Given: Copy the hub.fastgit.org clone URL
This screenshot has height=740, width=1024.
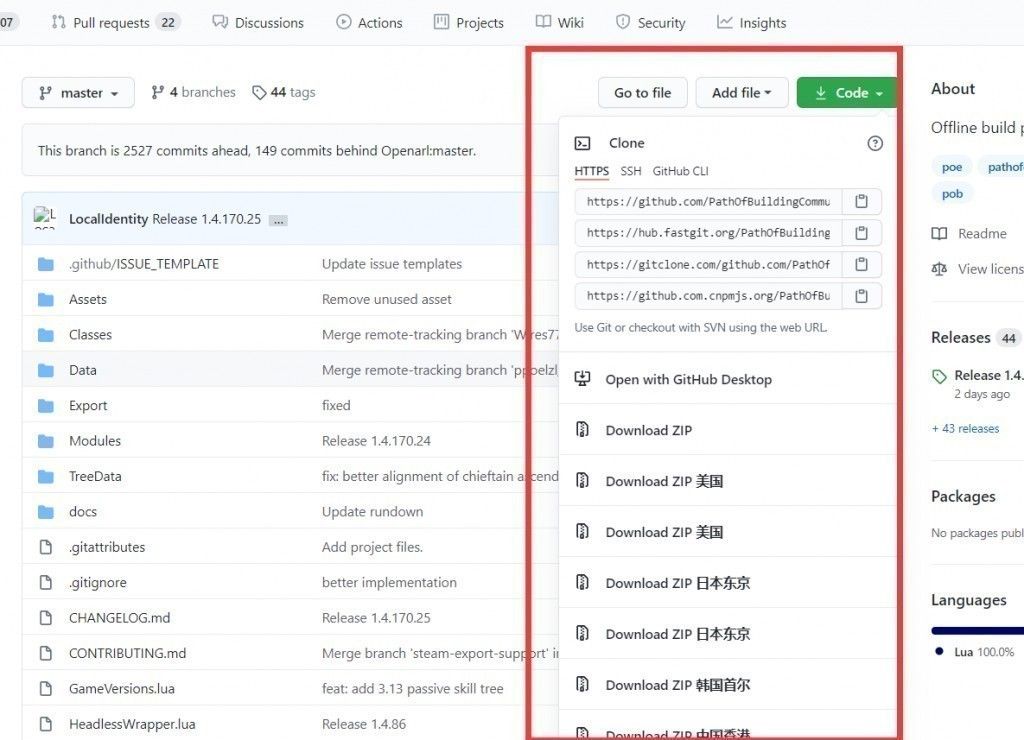Looking at the screenshot, I should (x=861, y=233).
